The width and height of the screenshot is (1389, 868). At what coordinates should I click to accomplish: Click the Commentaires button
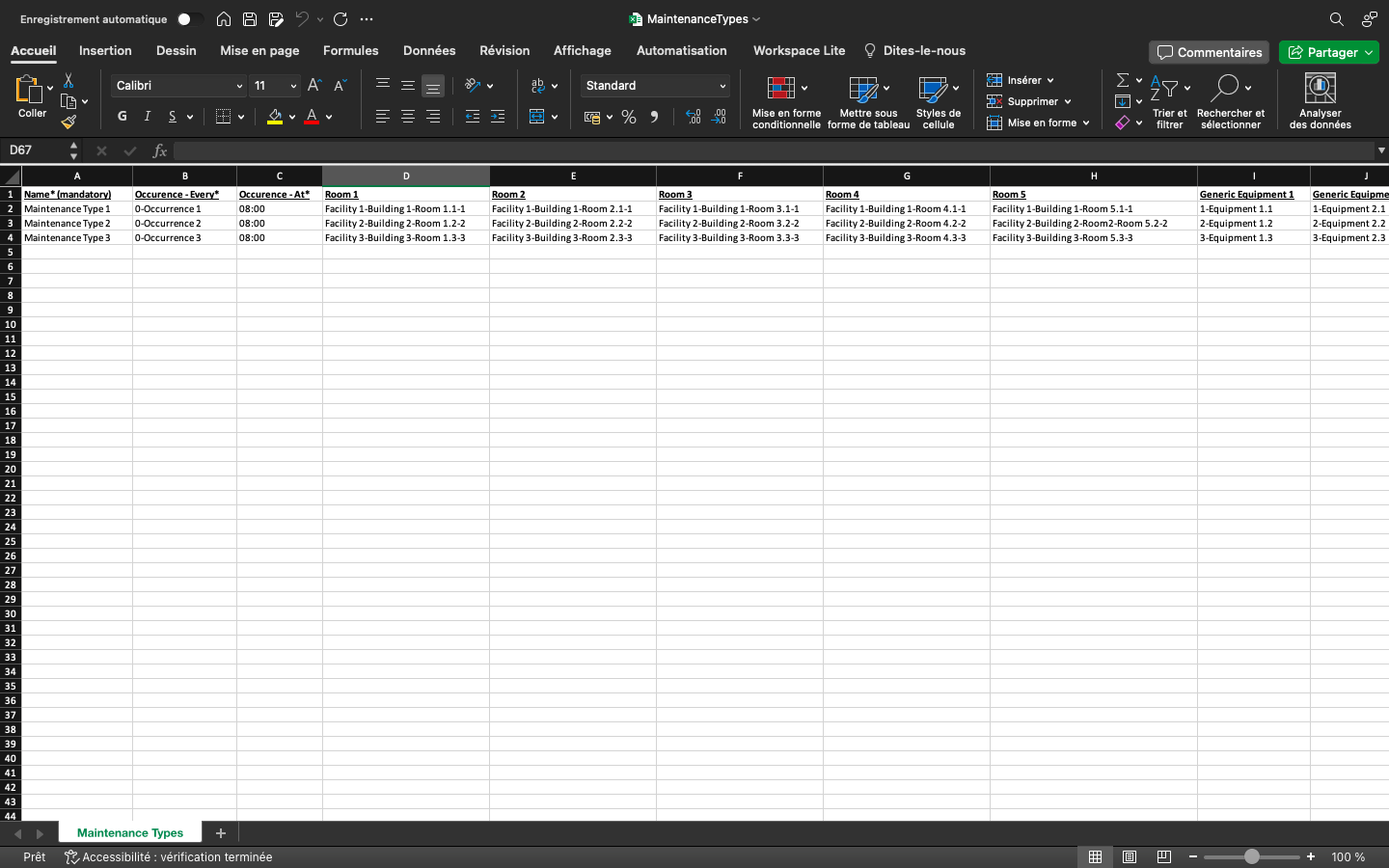click(x=1210, y=52)
